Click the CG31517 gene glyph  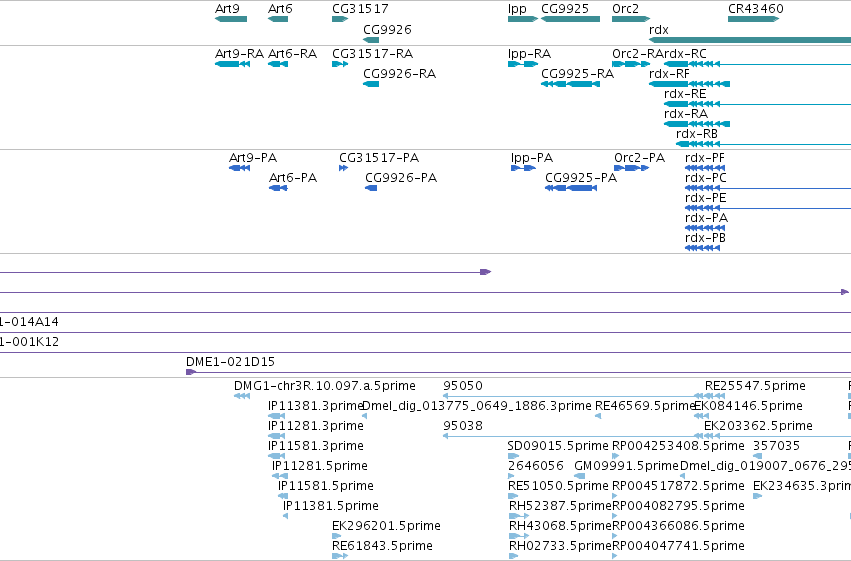point(340,19)
